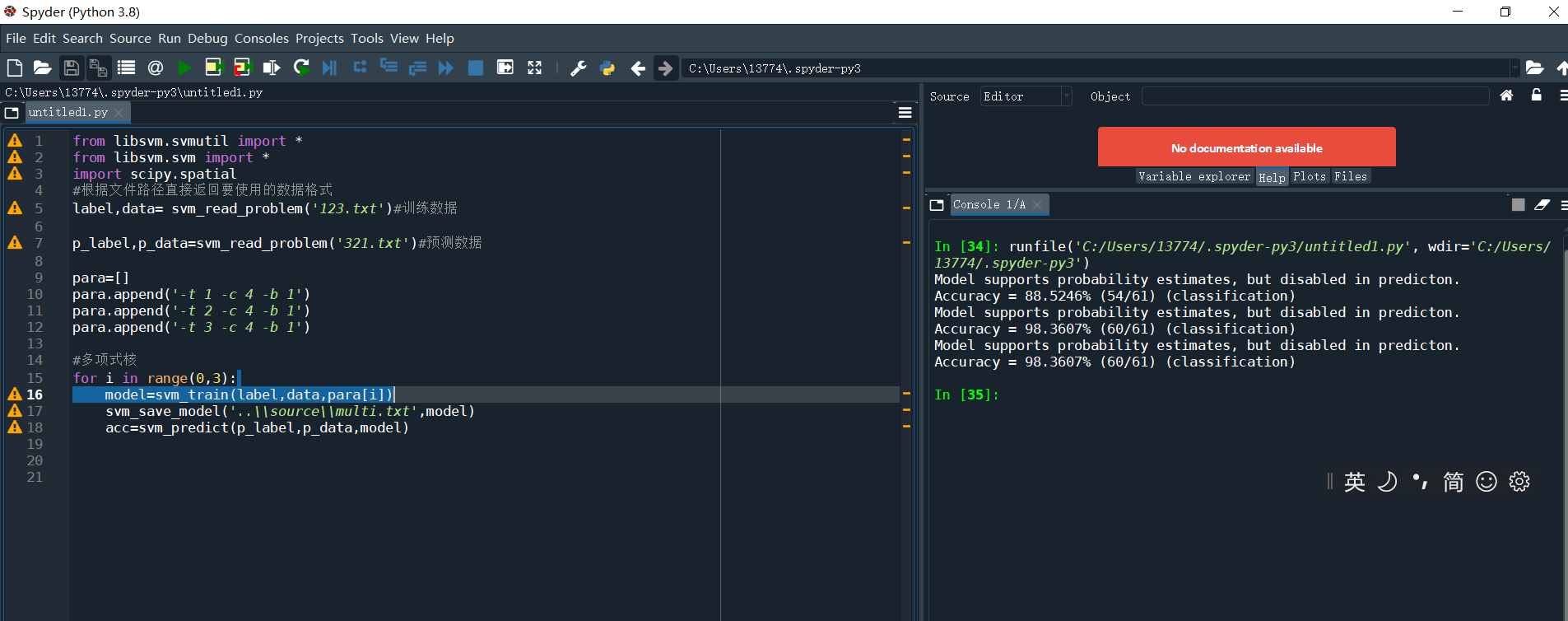
Task: Interrupt kernel gray stop square
Action: click(x=1519, y=204)
